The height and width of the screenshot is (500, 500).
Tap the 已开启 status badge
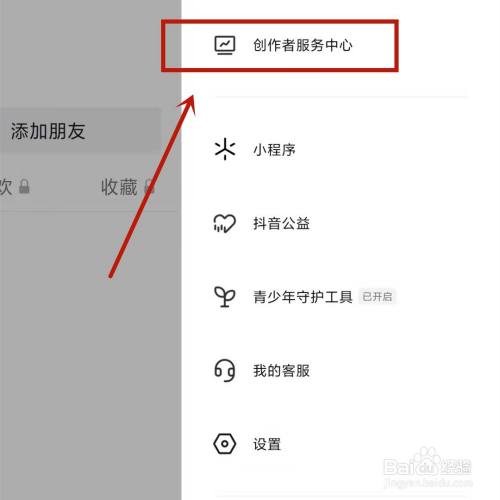(x=377, y=297)
